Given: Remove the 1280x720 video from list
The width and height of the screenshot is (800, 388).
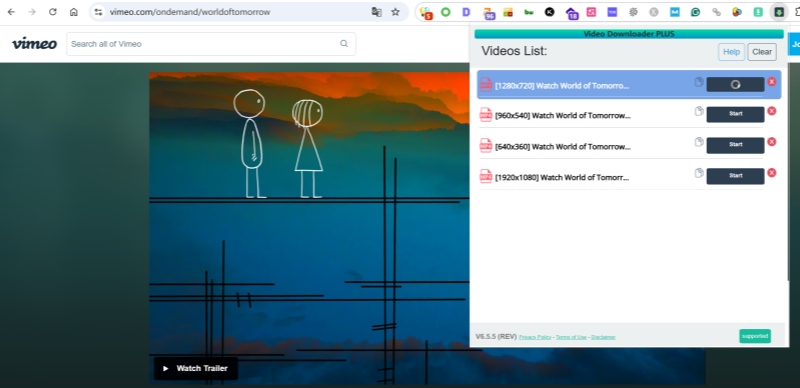Looking at the screenshot, I should pos(771,82).
